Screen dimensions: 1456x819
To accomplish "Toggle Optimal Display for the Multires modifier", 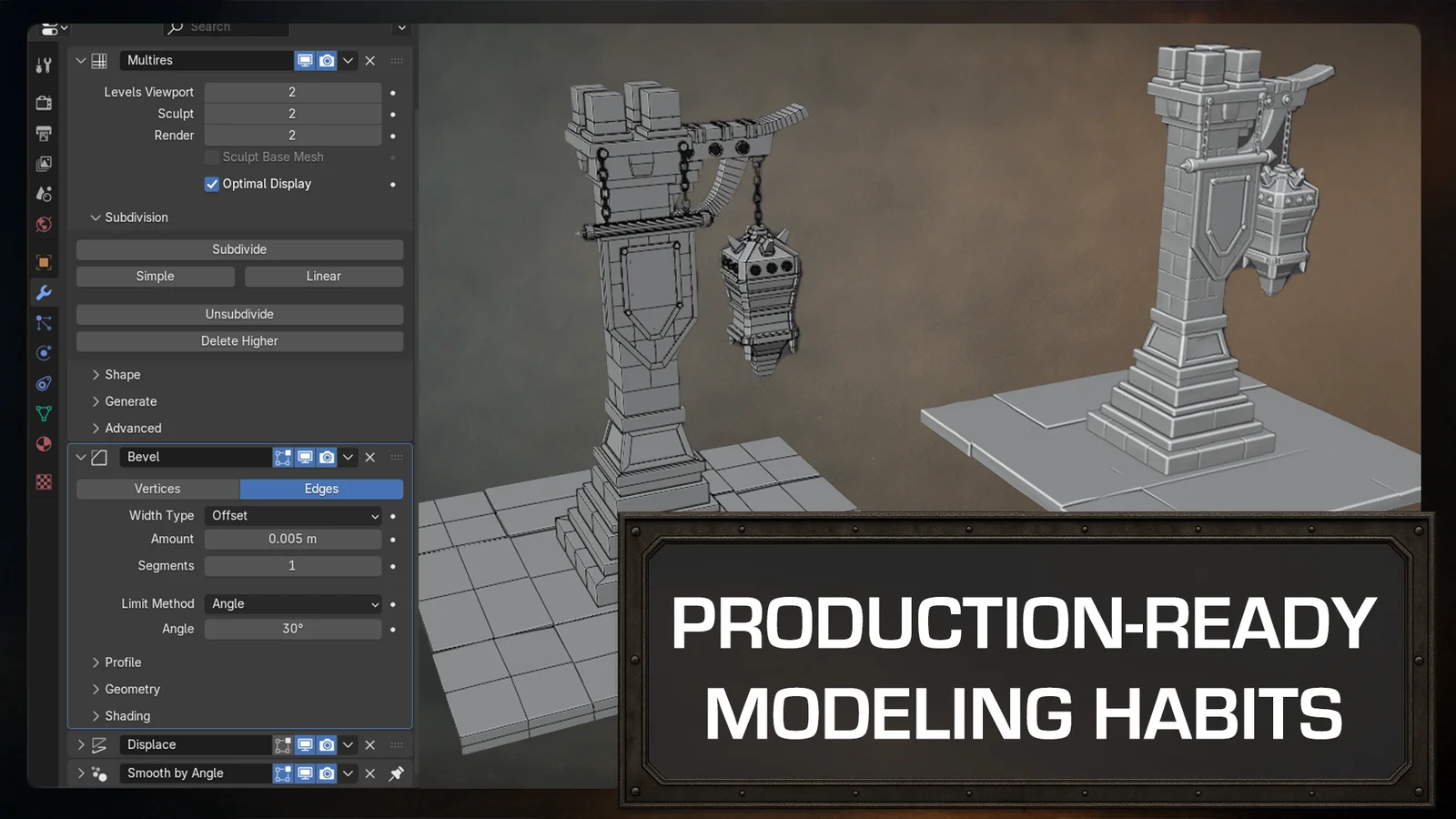I will click(x=211, y=184).
